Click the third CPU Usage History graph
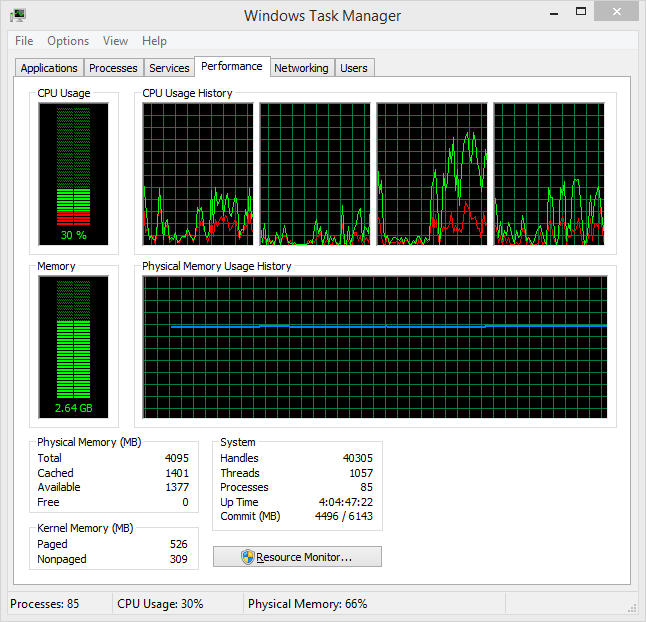This screenshot has height=622, width=646. (x=432, y=174)
